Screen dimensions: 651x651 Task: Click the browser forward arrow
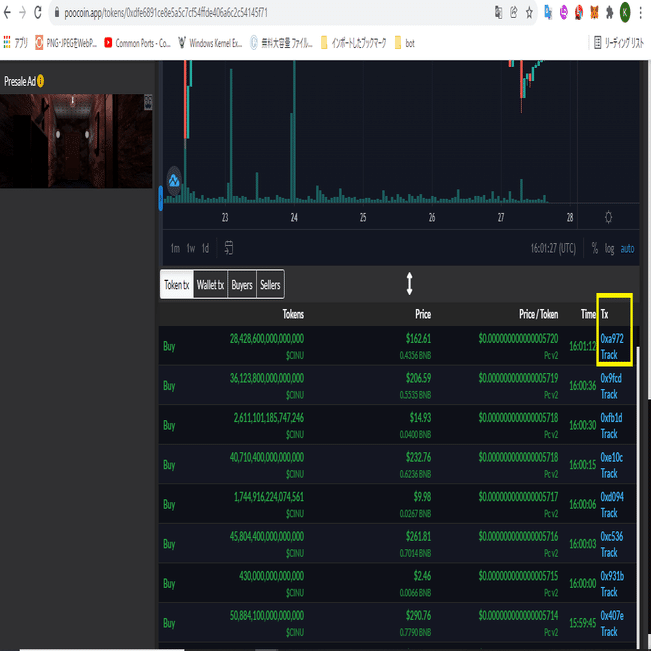(22, 13)
